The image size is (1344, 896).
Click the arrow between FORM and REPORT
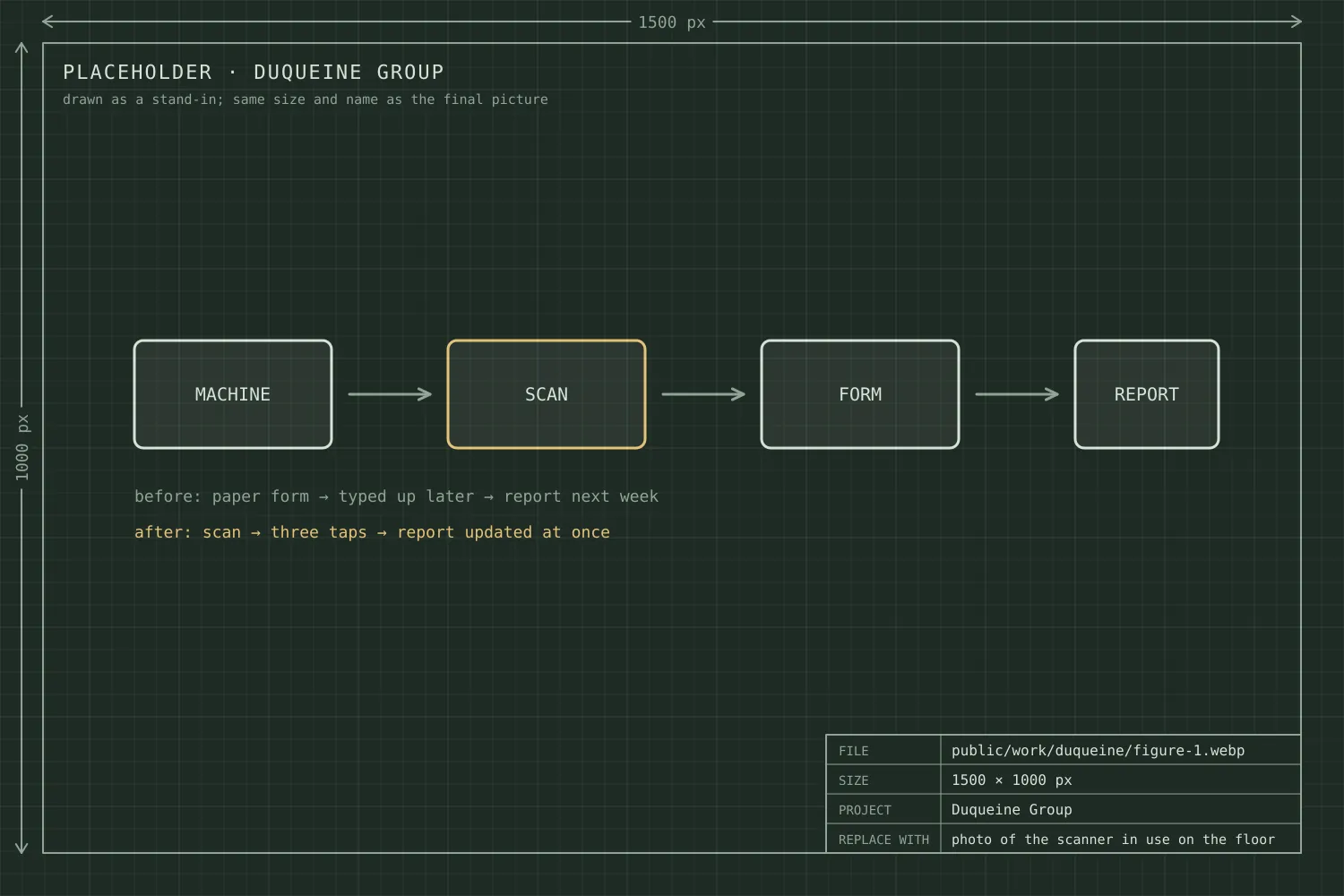[1017, 394]
